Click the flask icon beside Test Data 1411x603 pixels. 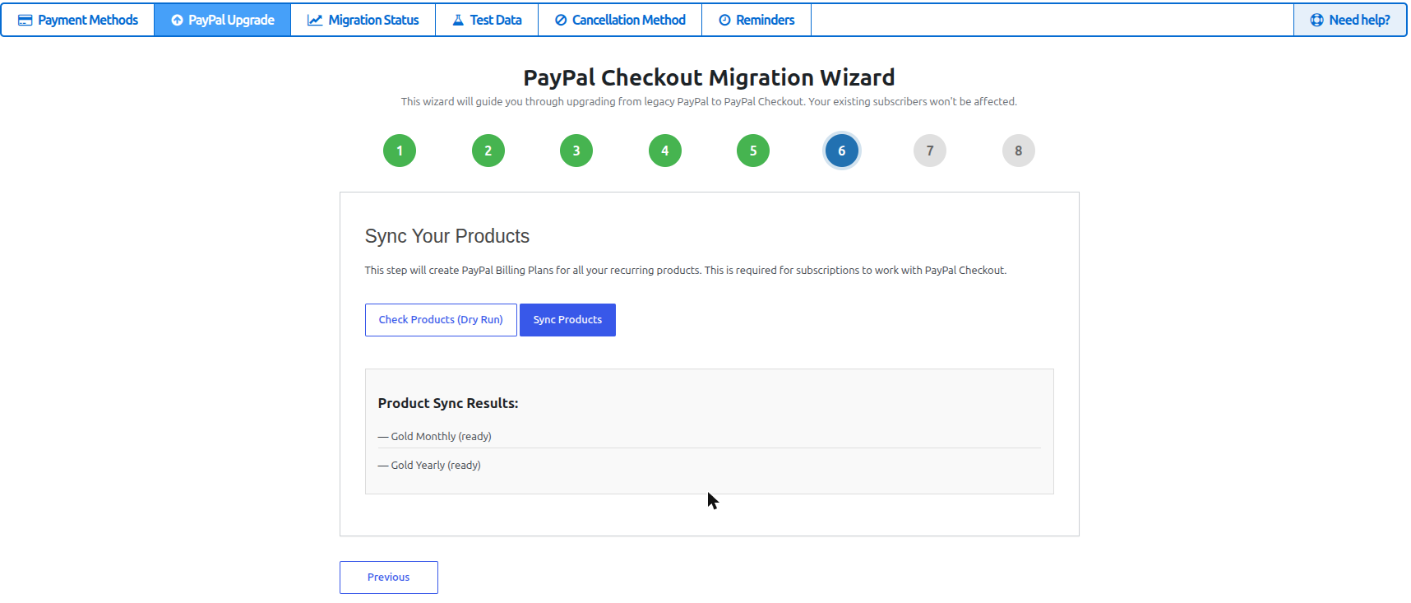click(458, 20)
